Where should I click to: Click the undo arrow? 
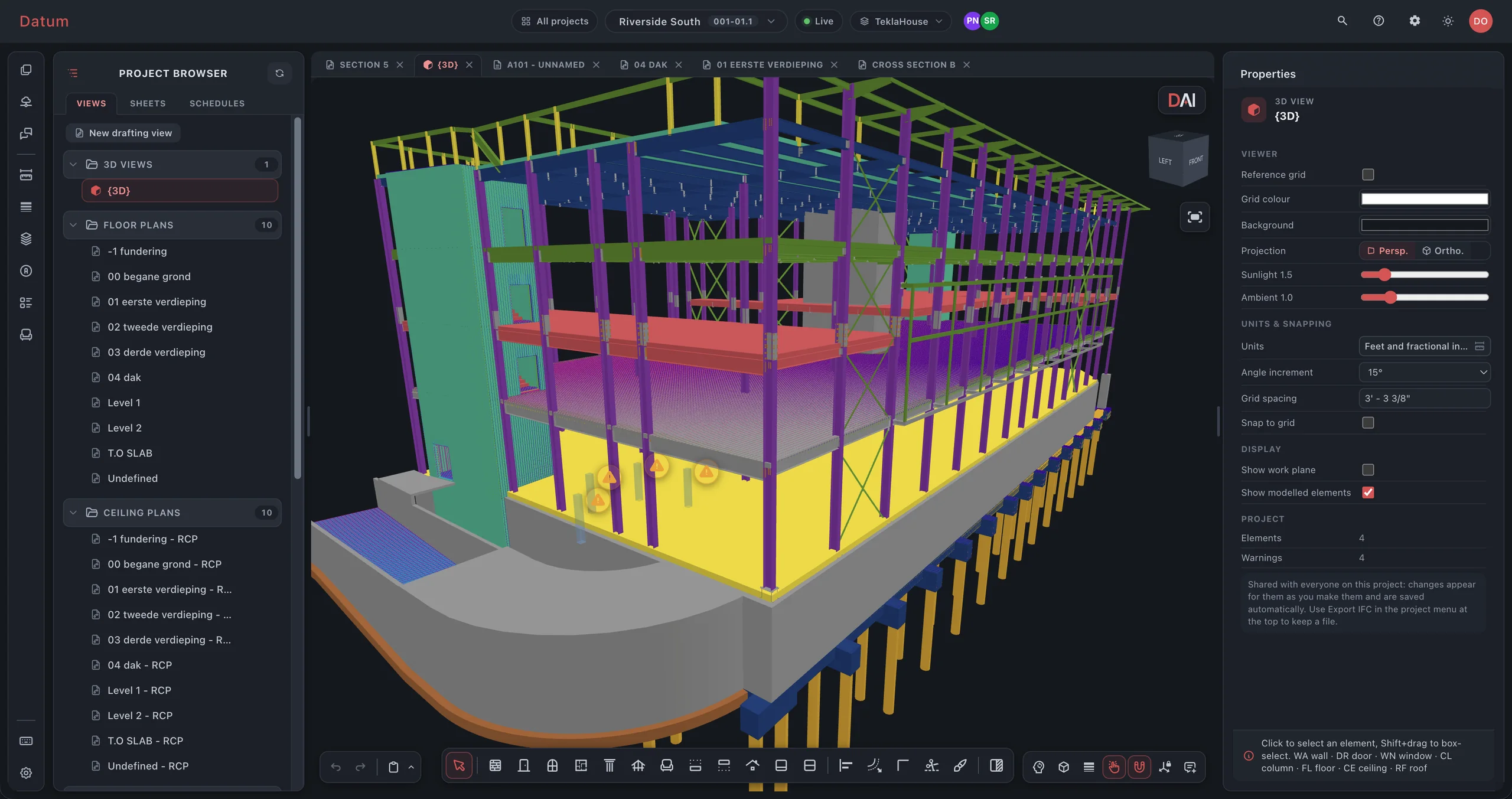tap(336, 767)
